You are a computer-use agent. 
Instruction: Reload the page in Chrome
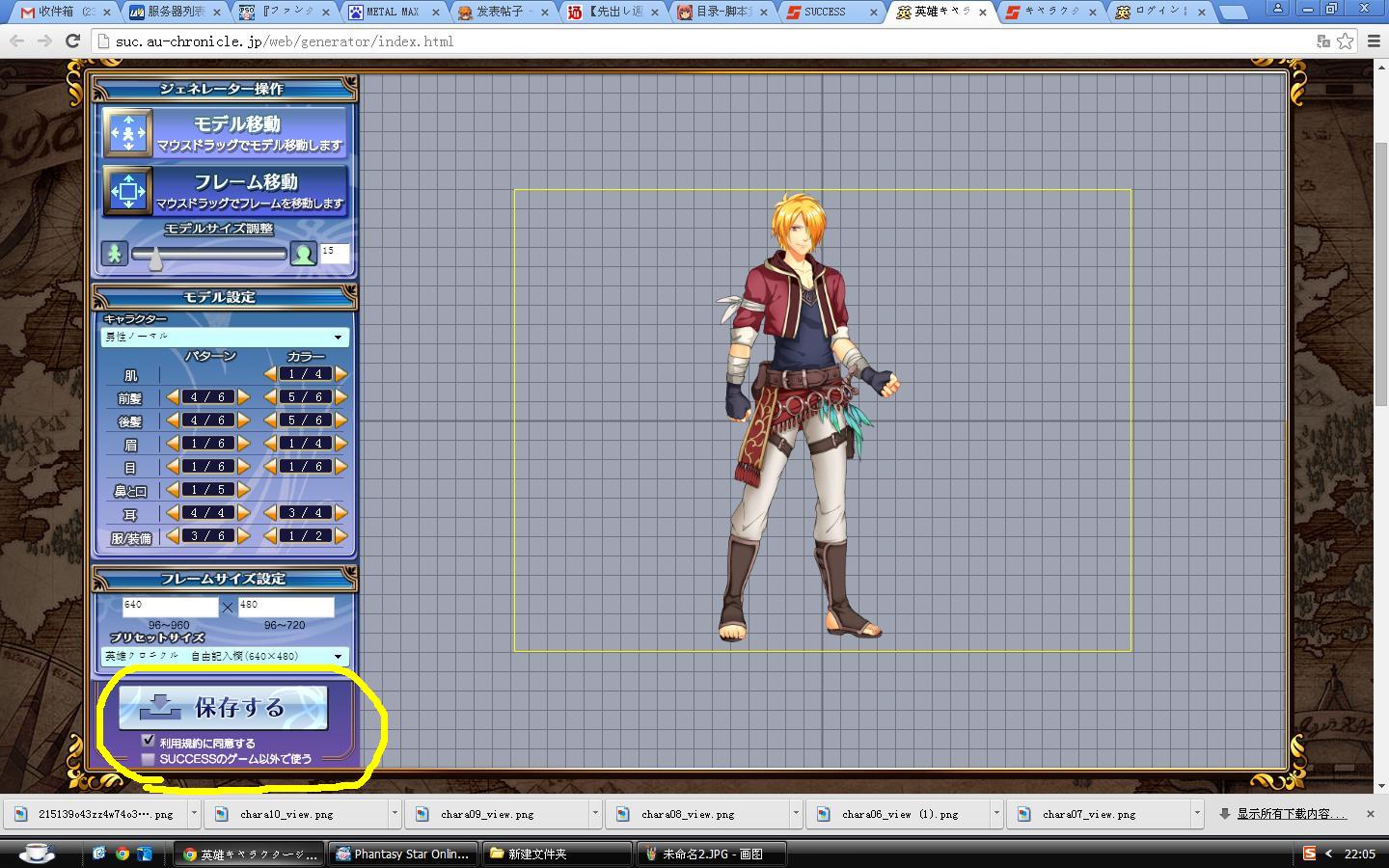pos(72,41)
